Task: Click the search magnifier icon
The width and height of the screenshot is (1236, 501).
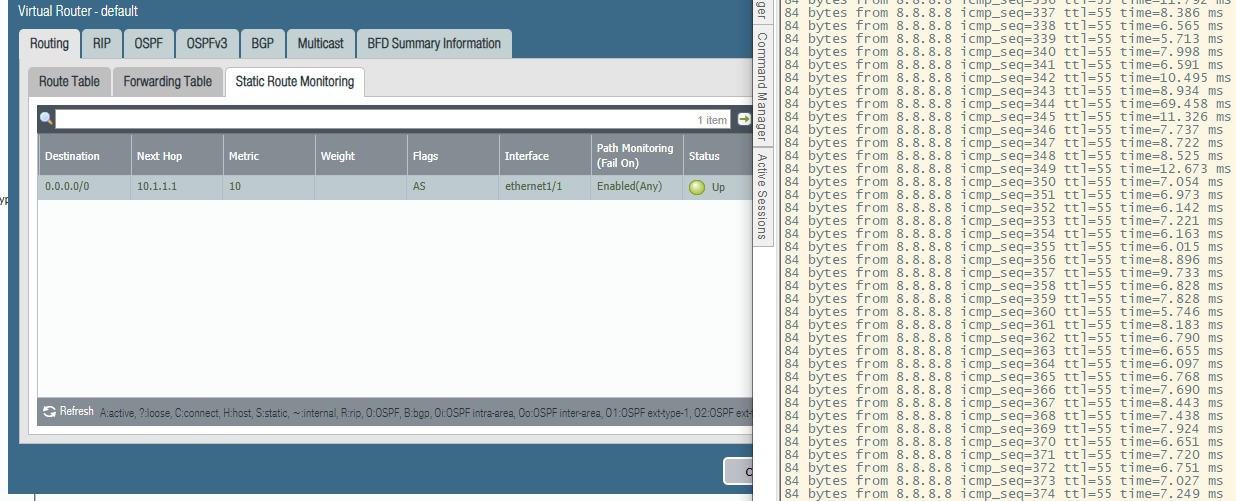Action: click(46, 119)
